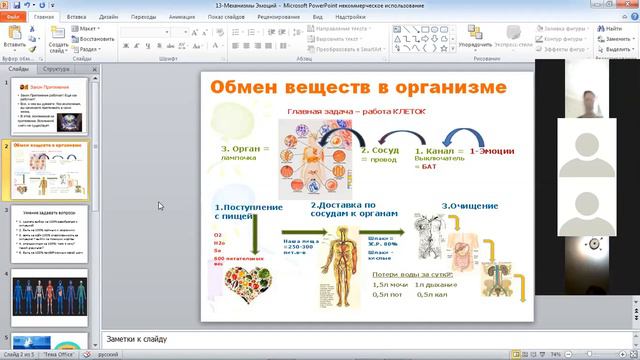Increase list indent level

(282, 32)
